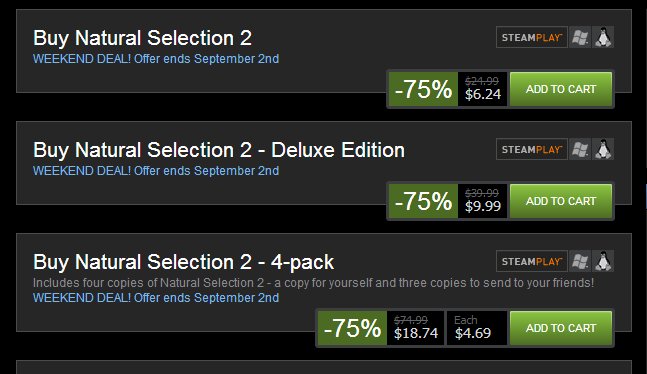This screenshot has height=374, width=647.
Task: Click weekend deal text under Natural Selection 2
Action: (156, 59)
